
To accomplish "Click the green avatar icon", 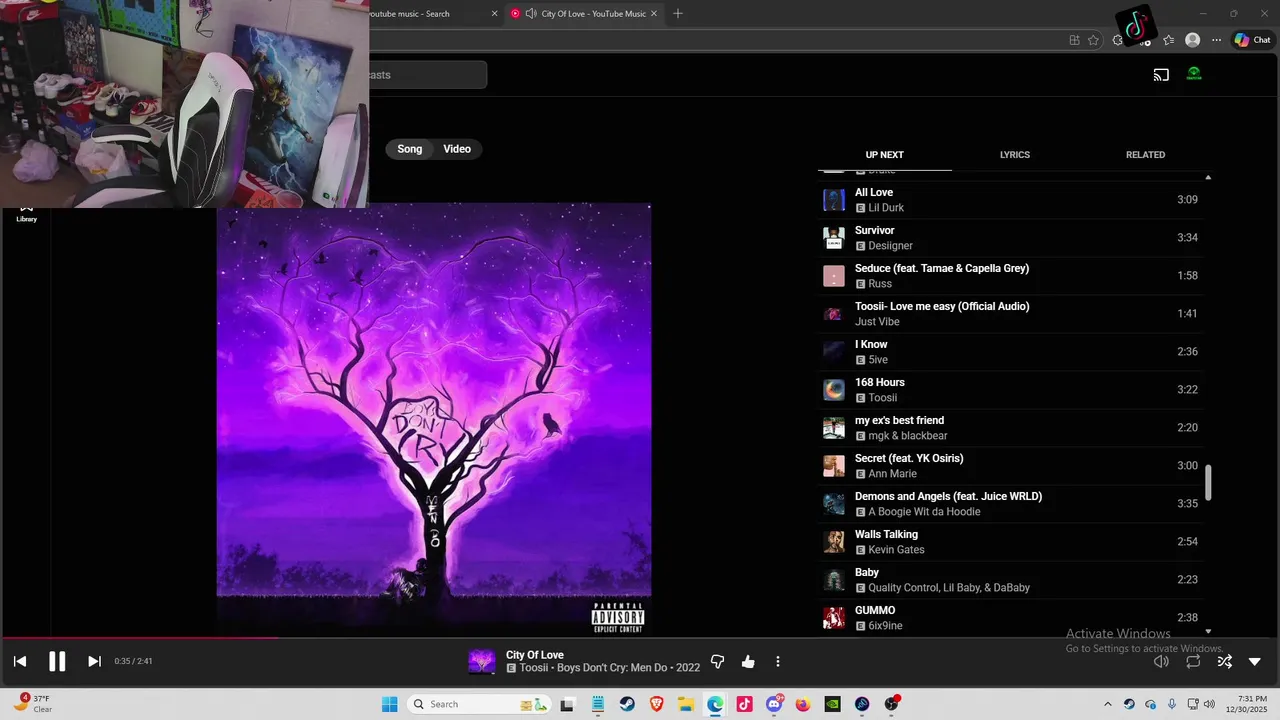I will tap(1194, 74).
